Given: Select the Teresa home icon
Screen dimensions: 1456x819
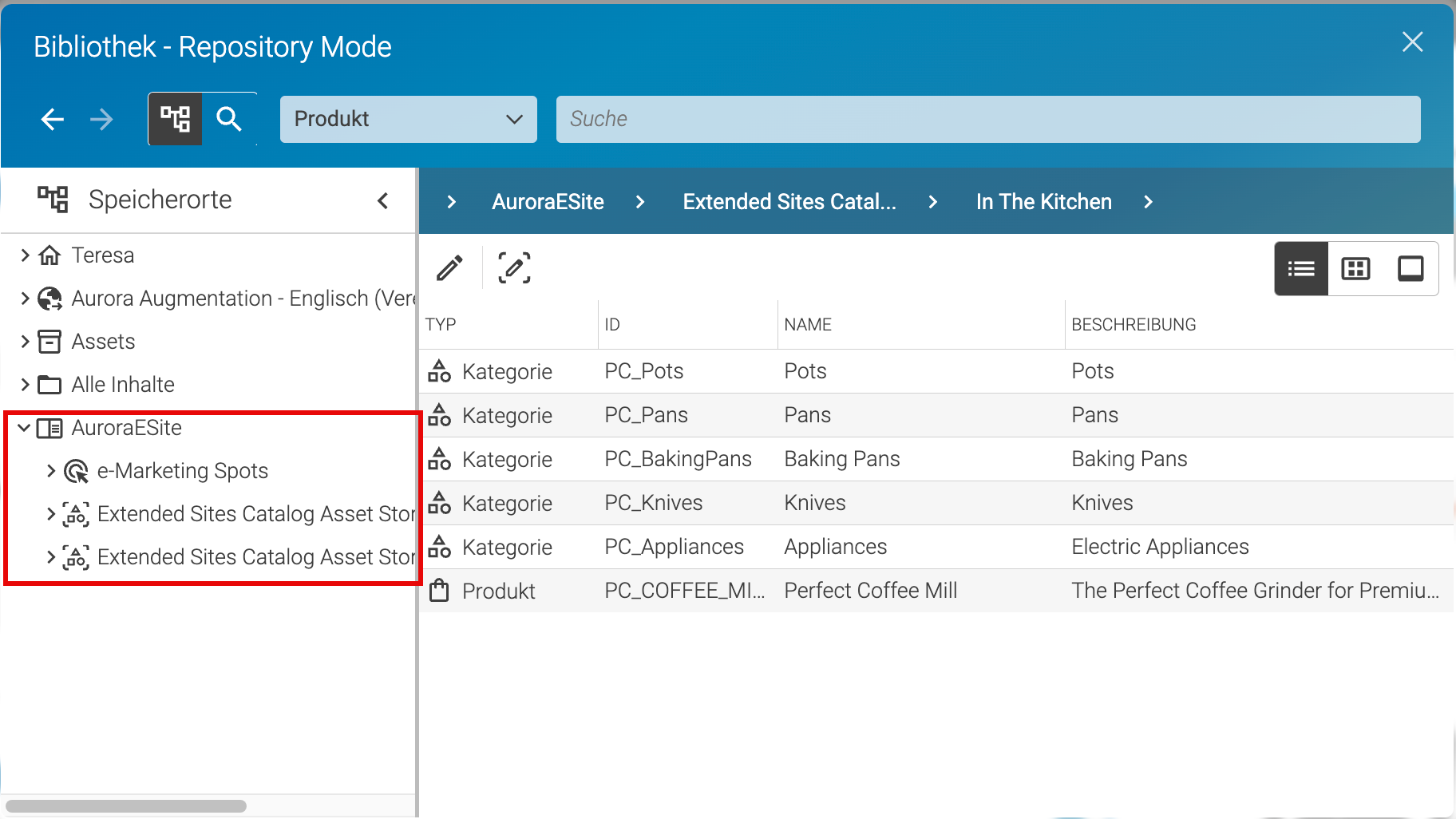Looking at the screenshot, I should [x=49, y=255].
